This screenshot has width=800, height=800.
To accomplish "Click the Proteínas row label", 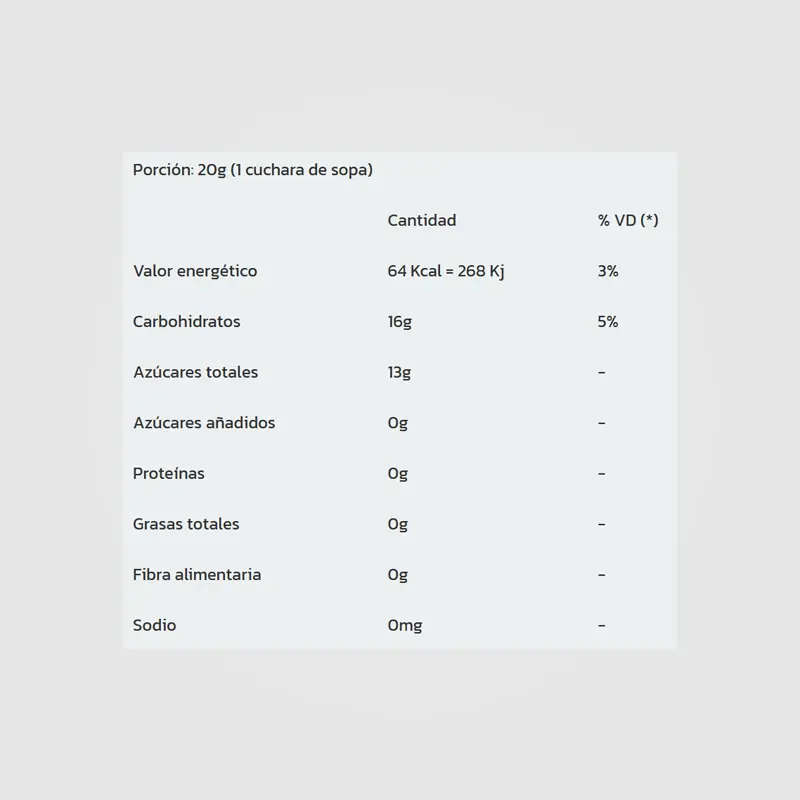I will click(x=168, y=473).
